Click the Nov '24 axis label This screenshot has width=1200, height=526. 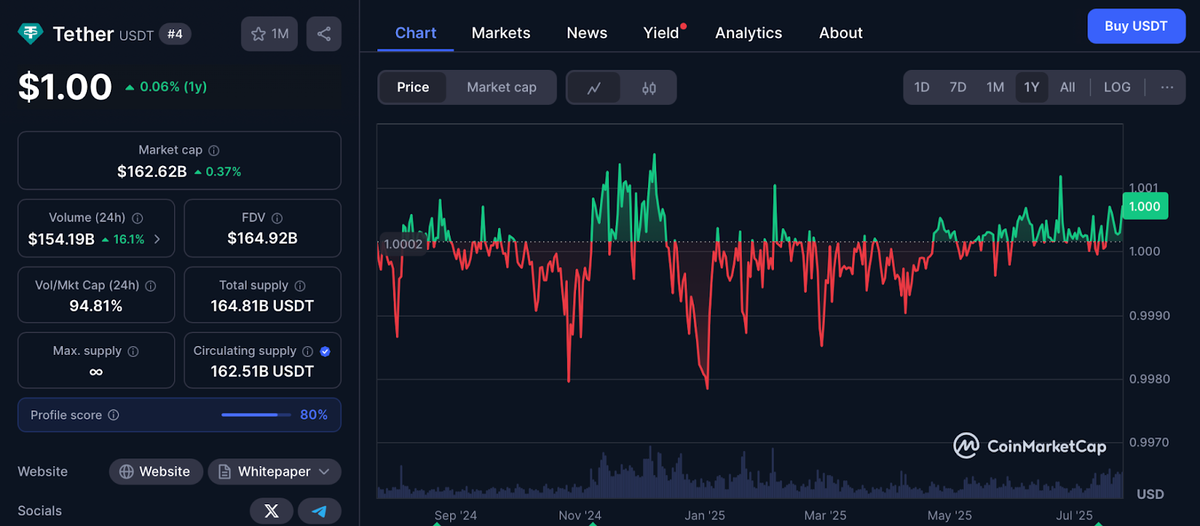[580, 516]
